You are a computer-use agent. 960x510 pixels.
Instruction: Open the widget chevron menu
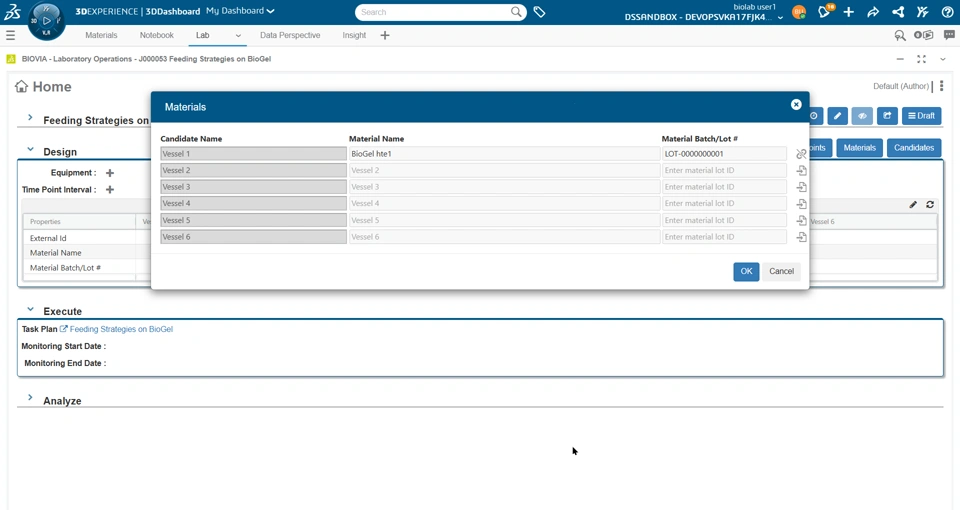pyautogui.click(x=943, y=59)
